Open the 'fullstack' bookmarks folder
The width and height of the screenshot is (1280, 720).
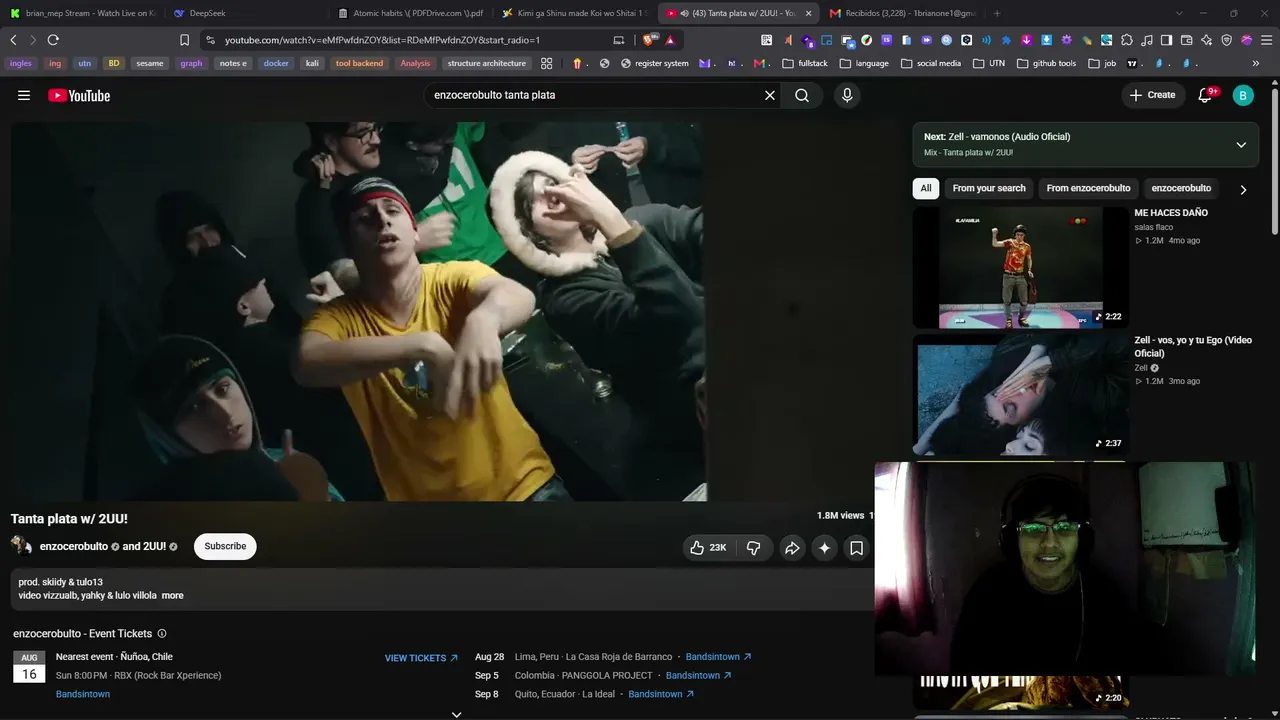pyautogui.click(x=805, y=63)
